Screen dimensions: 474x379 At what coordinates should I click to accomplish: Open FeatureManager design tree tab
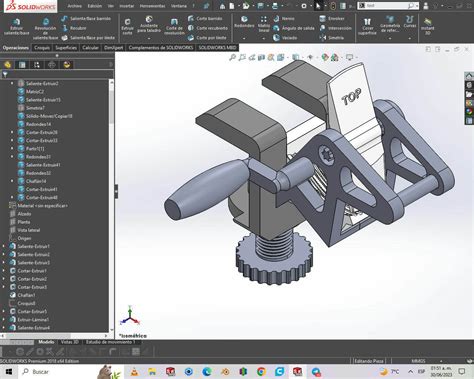coord(8,65)
